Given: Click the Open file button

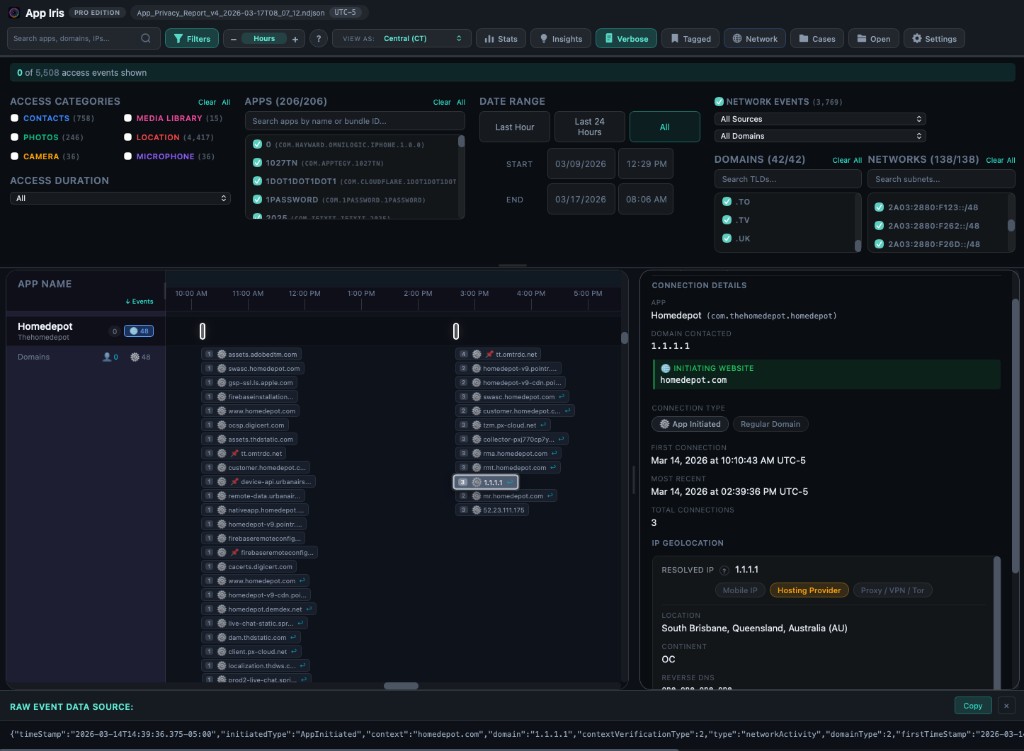Looking at the screenshot, I should pos(874,39).
